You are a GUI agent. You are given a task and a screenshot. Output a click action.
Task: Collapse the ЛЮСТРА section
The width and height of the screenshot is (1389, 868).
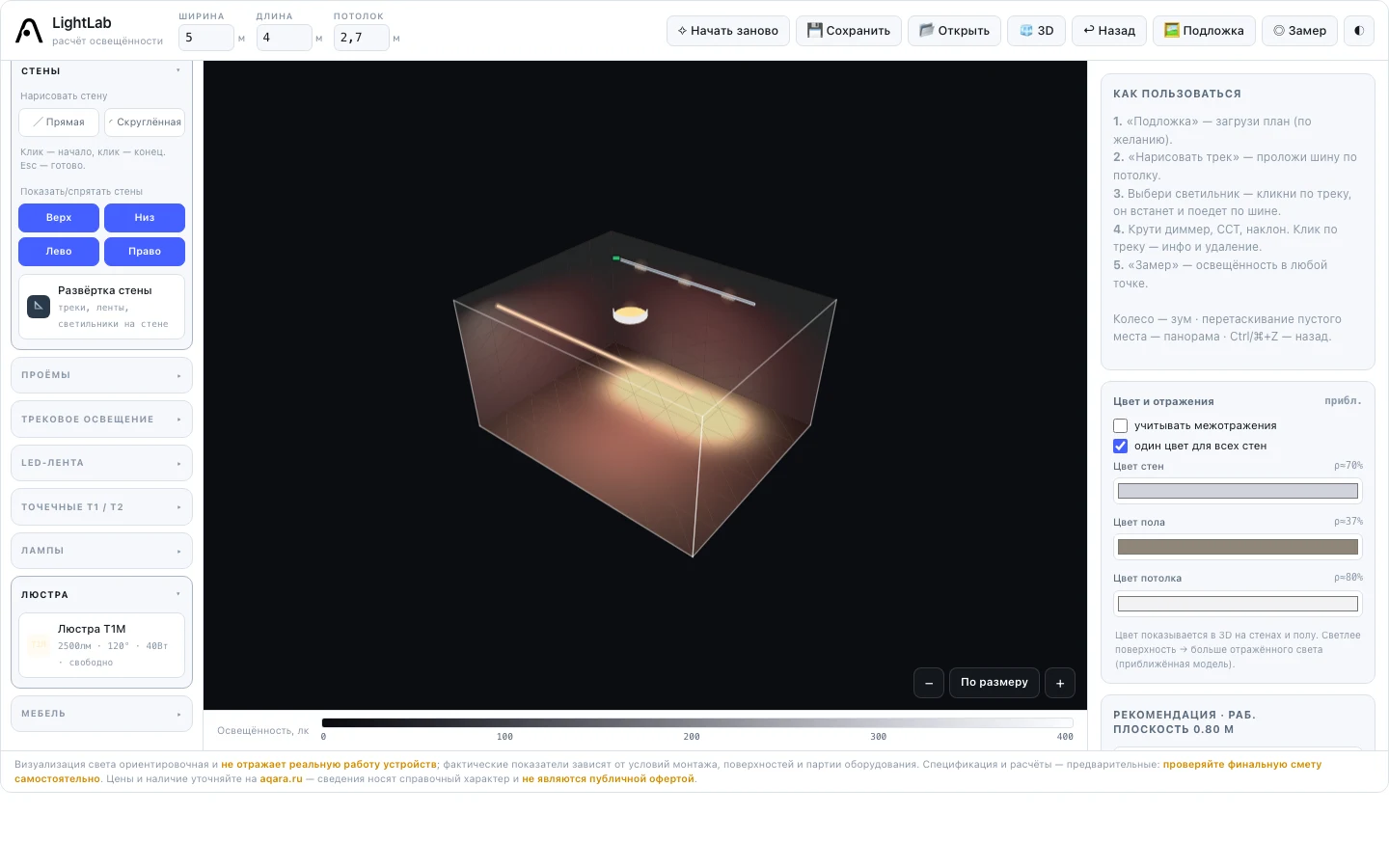[x=101, y=595]
